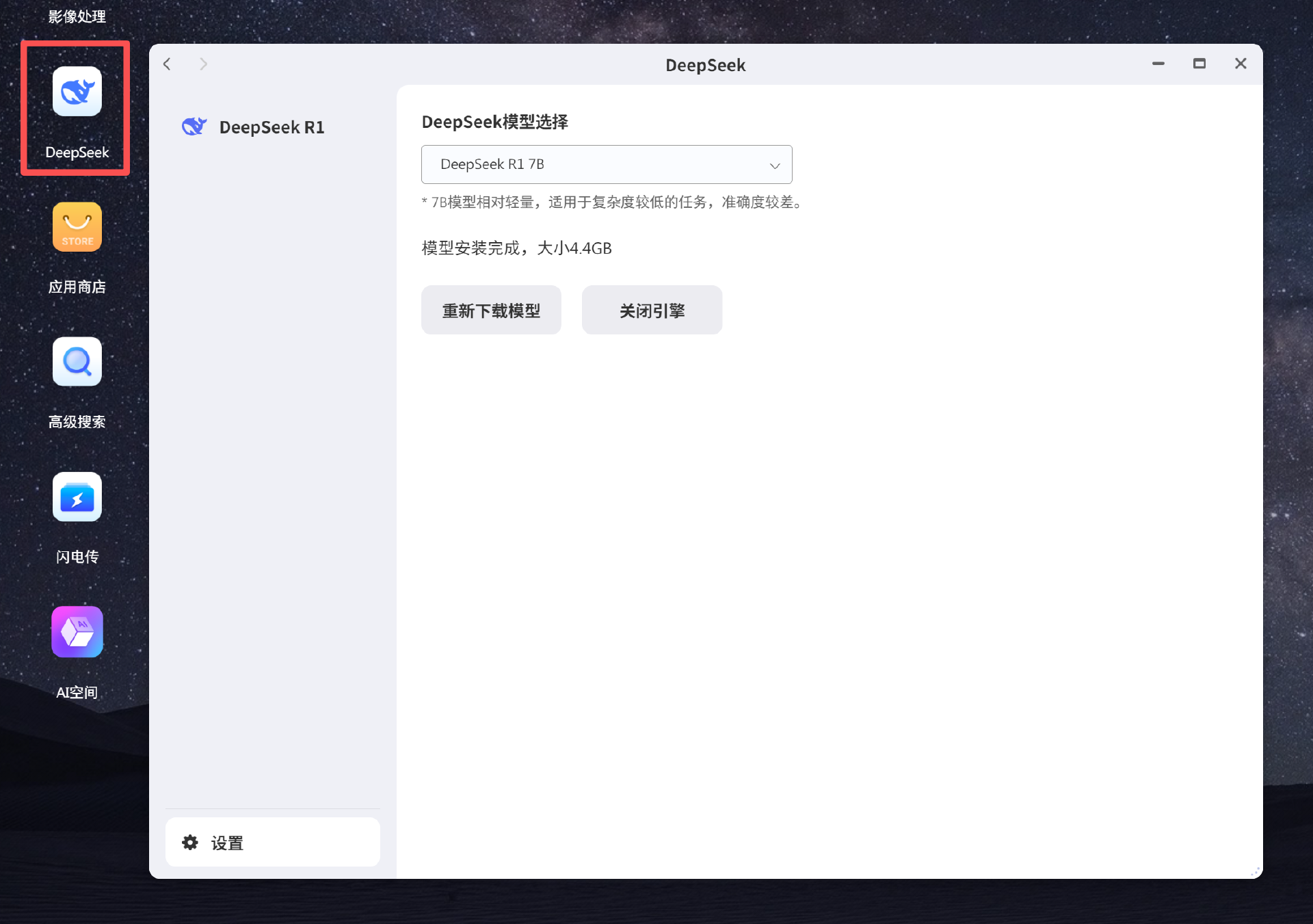Click the 关闭引擎 button
This screenshot has width=1313, height=924.
652,311
